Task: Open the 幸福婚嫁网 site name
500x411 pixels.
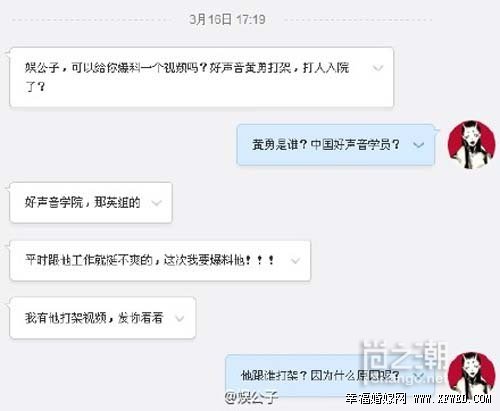Action: (x=376, y=398)
